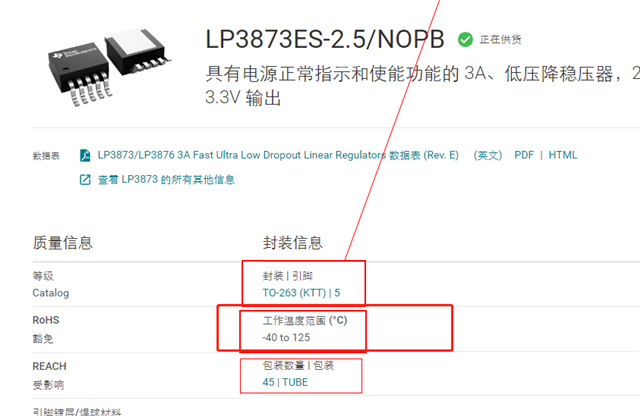Click the 45 | TUBE packaging link

285,382
